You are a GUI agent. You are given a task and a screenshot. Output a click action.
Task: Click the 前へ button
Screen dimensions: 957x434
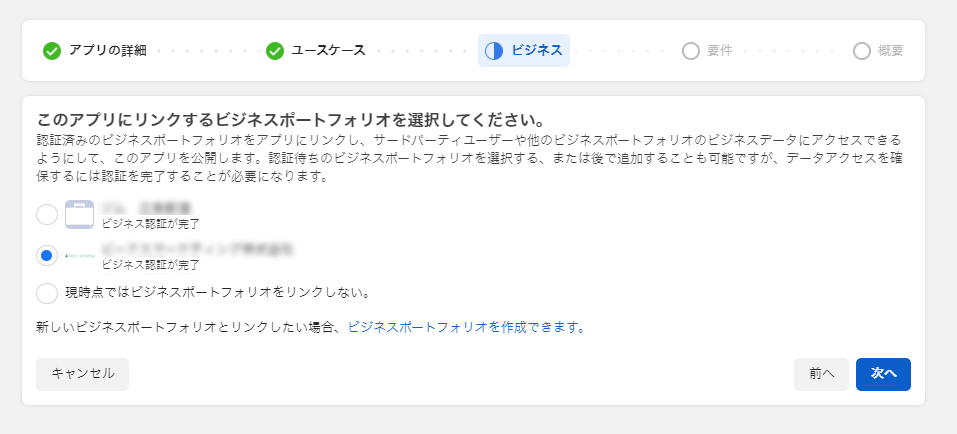tap(822, 374)
